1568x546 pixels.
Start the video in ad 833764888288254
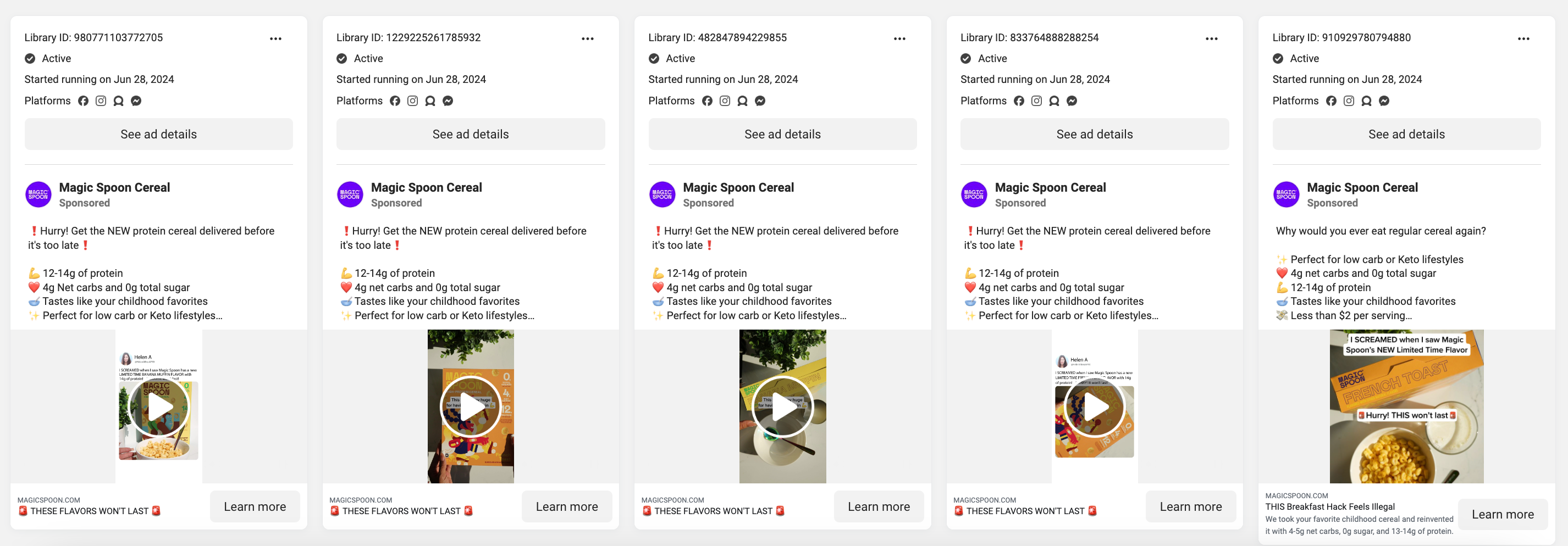click(1095, 407)
